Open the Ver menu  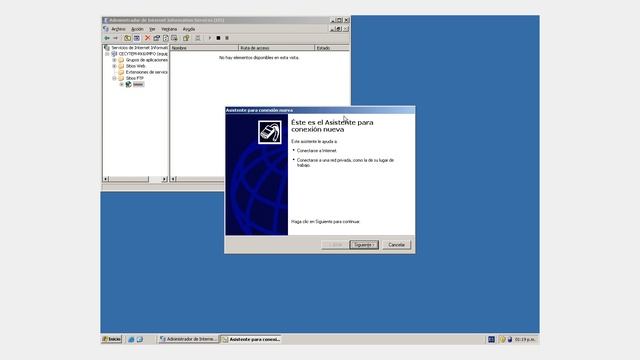[x=152, y=29]
